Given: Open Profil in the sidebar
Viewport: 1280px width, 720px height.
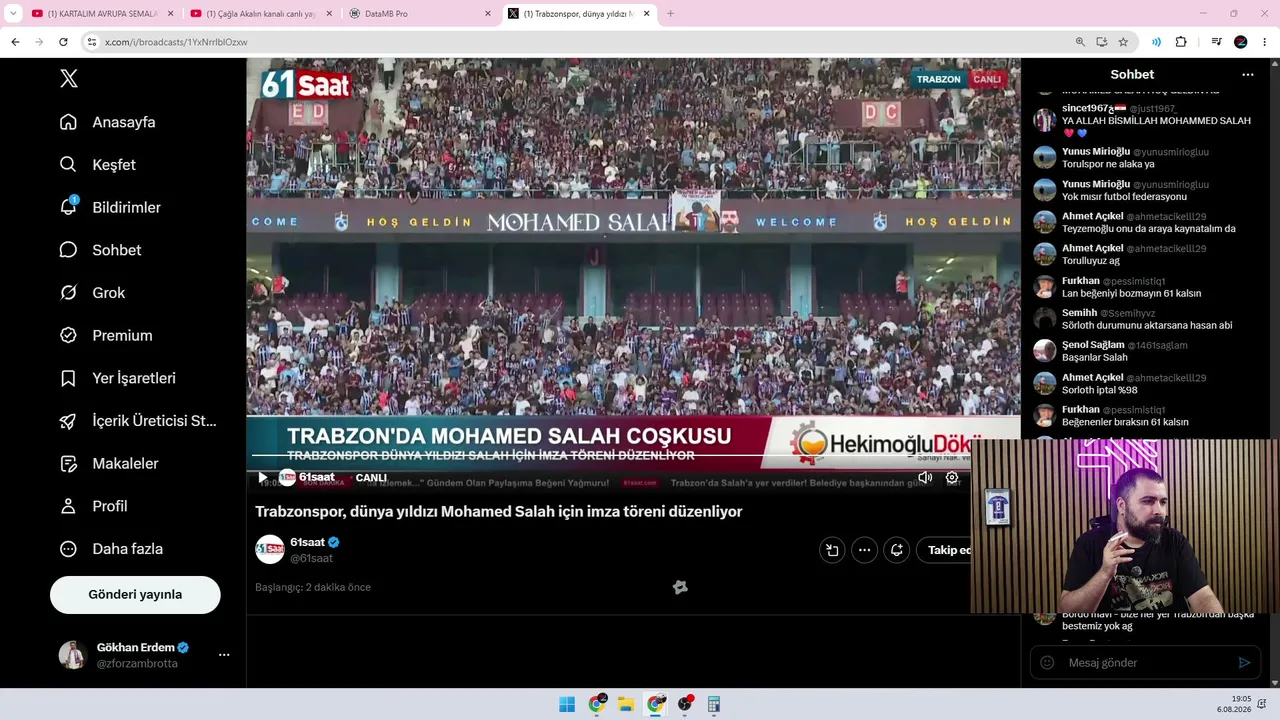Looking at the screenshot, I should click(93, 506).
